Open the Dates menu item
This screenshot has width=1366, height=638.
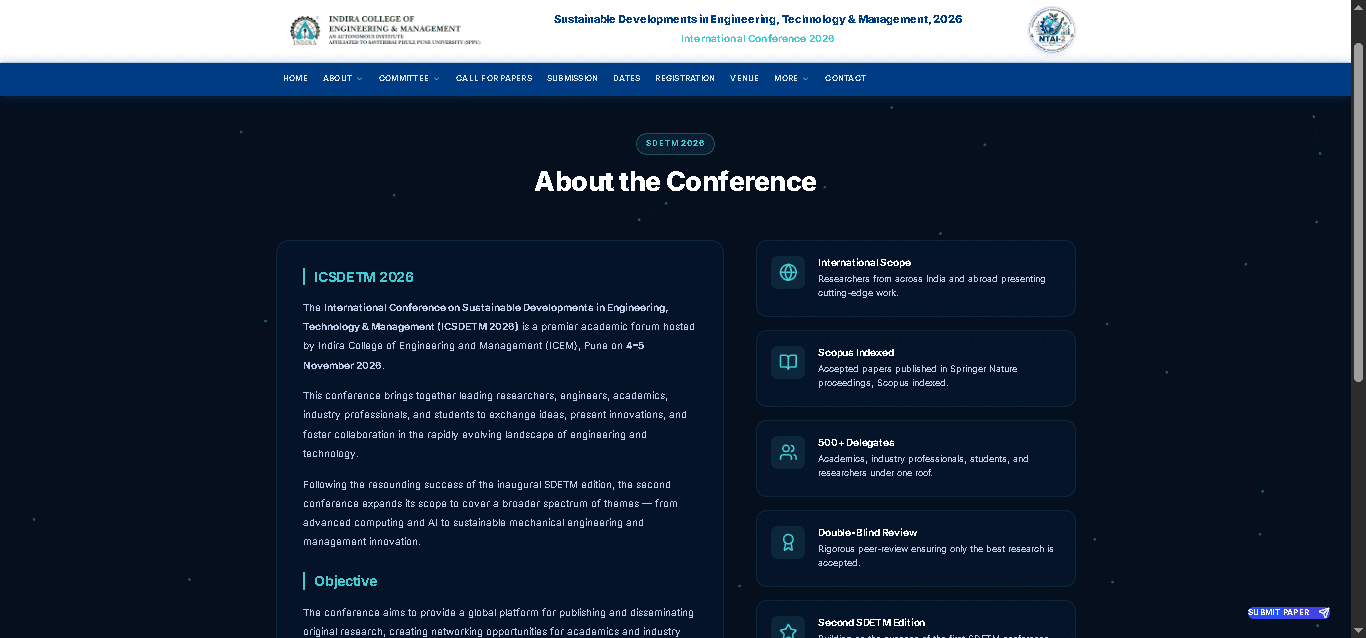627,78
